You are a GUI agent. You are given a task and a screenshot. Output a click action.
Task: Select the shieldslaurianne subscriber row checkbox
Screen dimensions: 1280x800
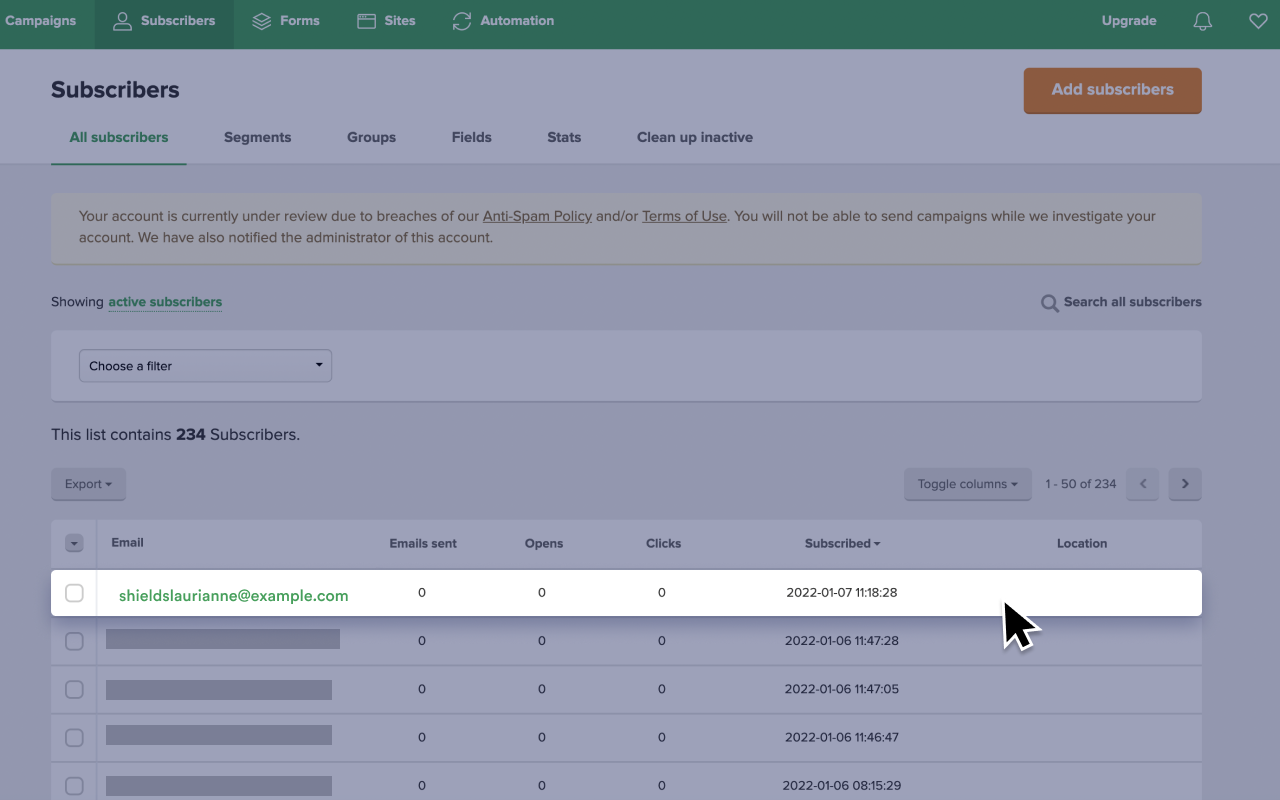coord(74,592)
